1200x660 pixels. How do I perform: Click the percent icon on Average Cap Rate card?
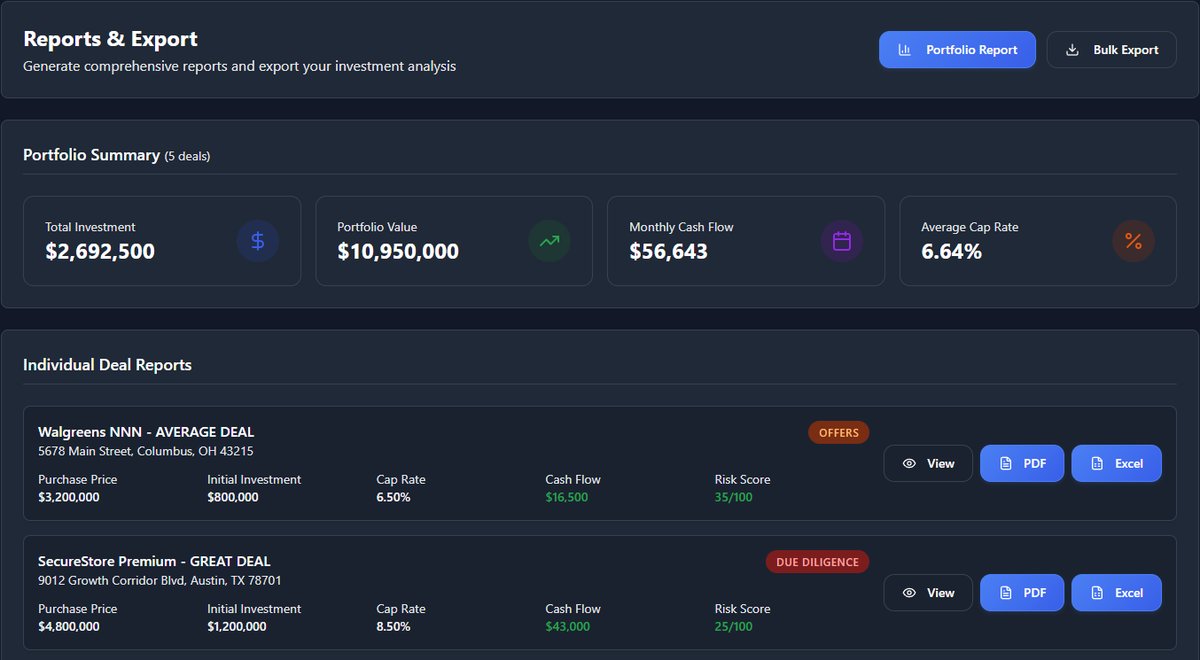[x=1132, y=241]
